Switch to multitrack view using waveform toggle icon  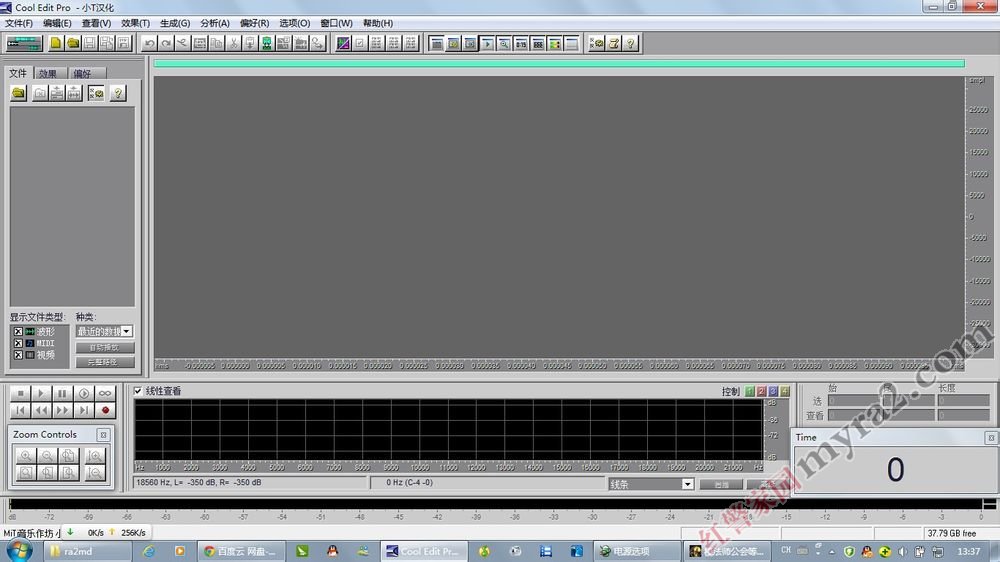click(x=24, y=43)
